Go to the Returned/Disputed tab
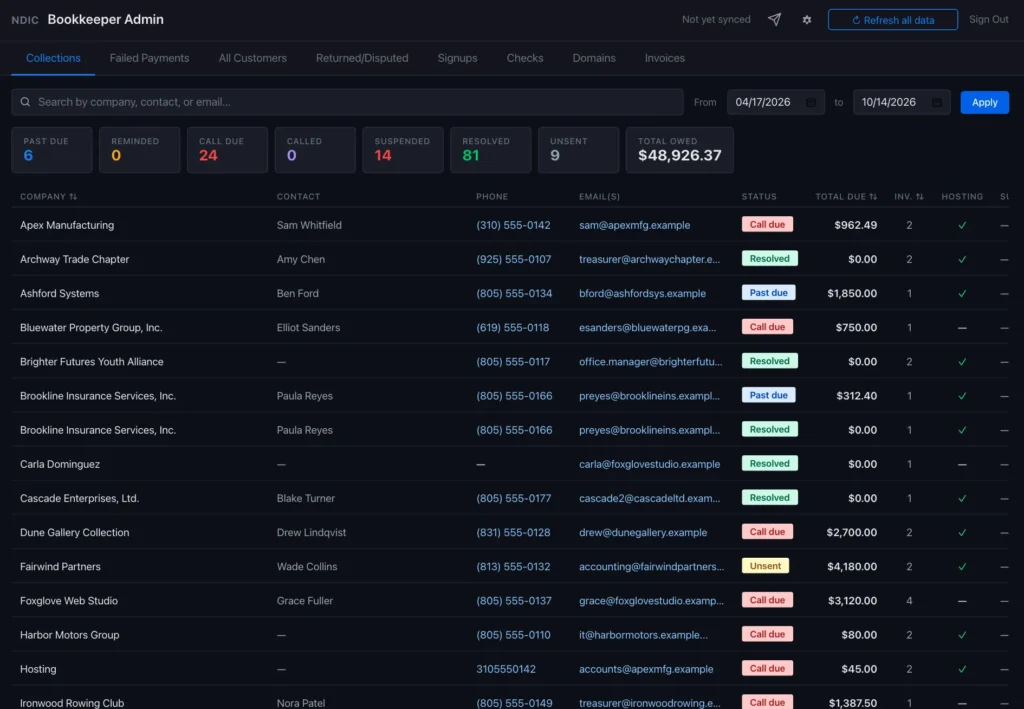Screen dimensions: 1024x709 [x=362, y=58]
